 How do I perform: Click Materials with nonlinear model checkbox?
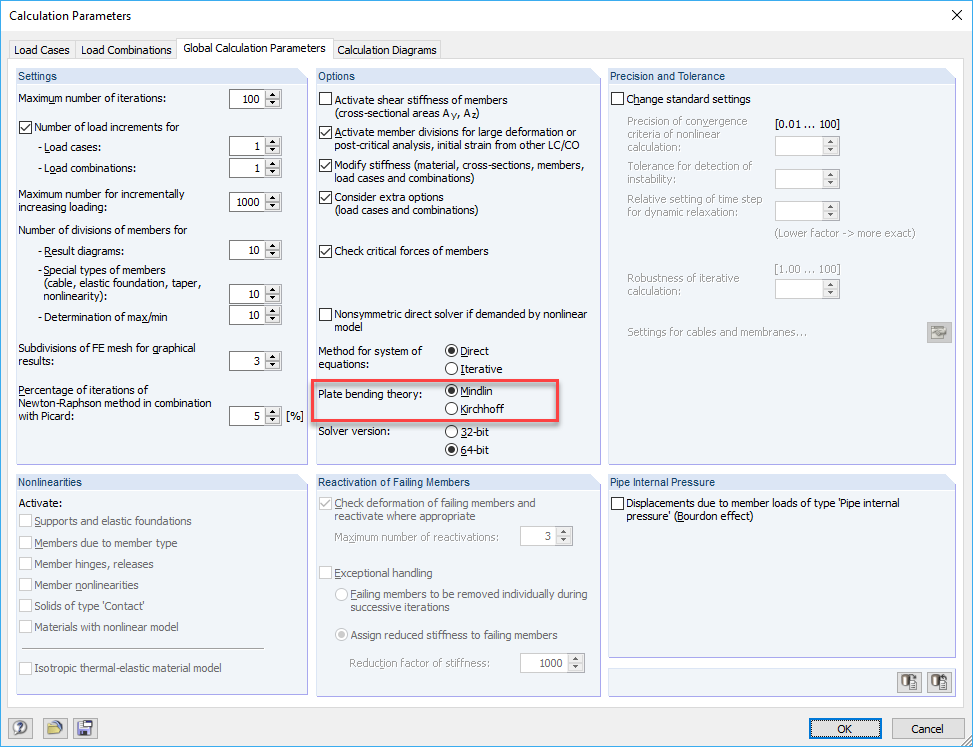pyautogui.click(x=25, y=627)
